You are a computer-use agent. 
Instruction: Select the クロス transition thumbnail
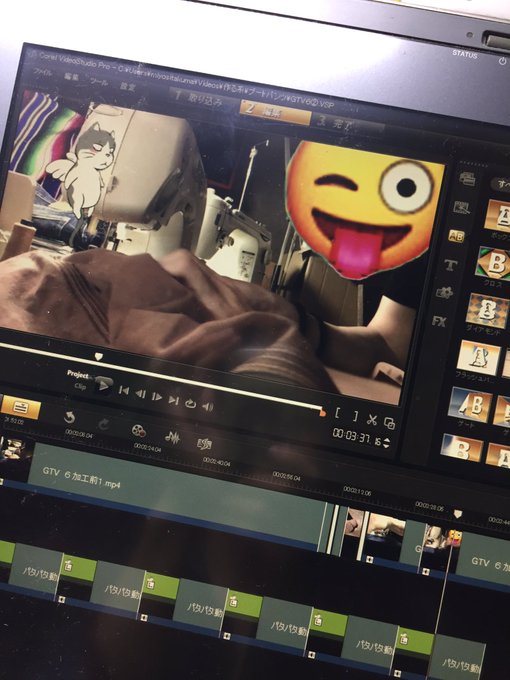[494, 264]
